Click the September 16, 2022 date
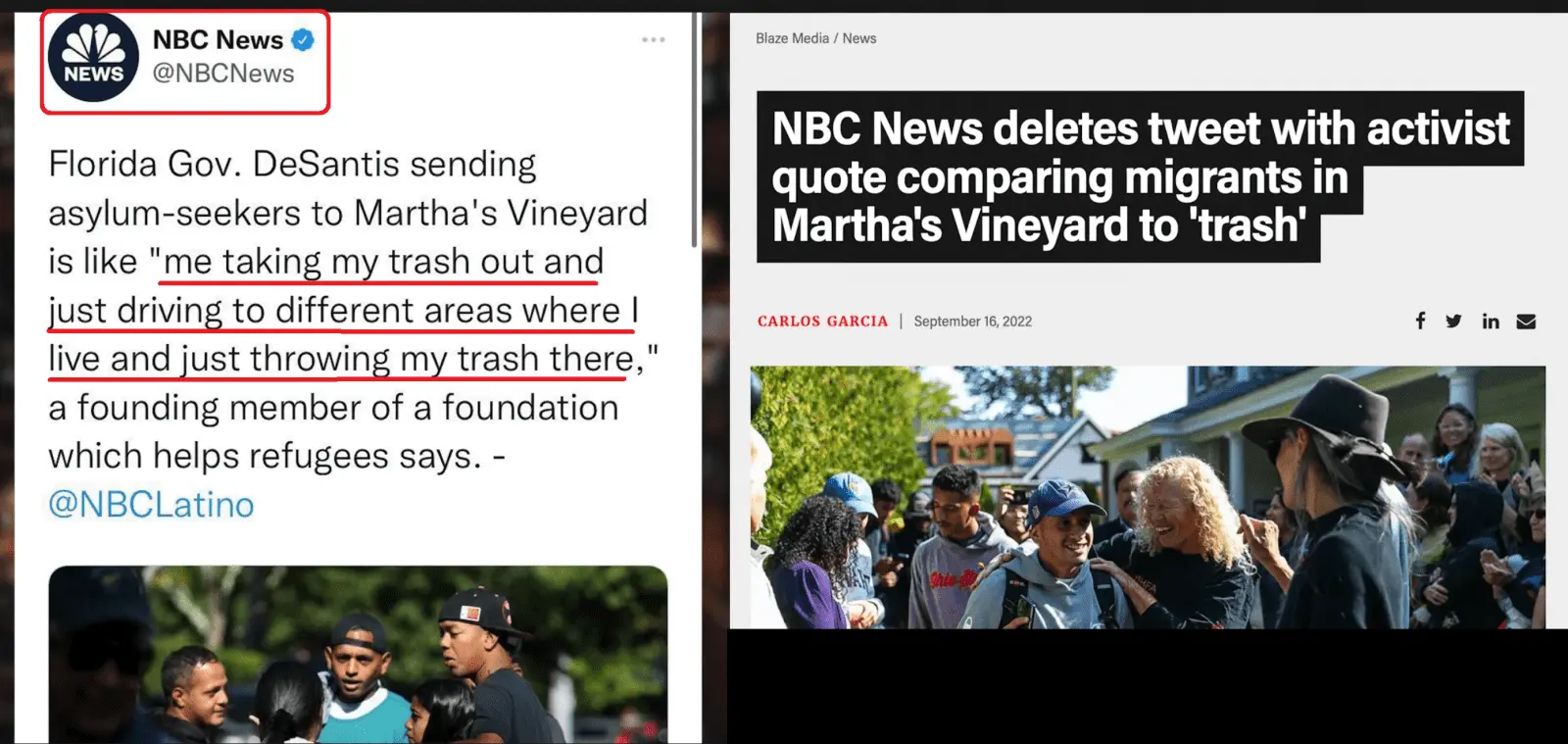 tap(972, 322)
